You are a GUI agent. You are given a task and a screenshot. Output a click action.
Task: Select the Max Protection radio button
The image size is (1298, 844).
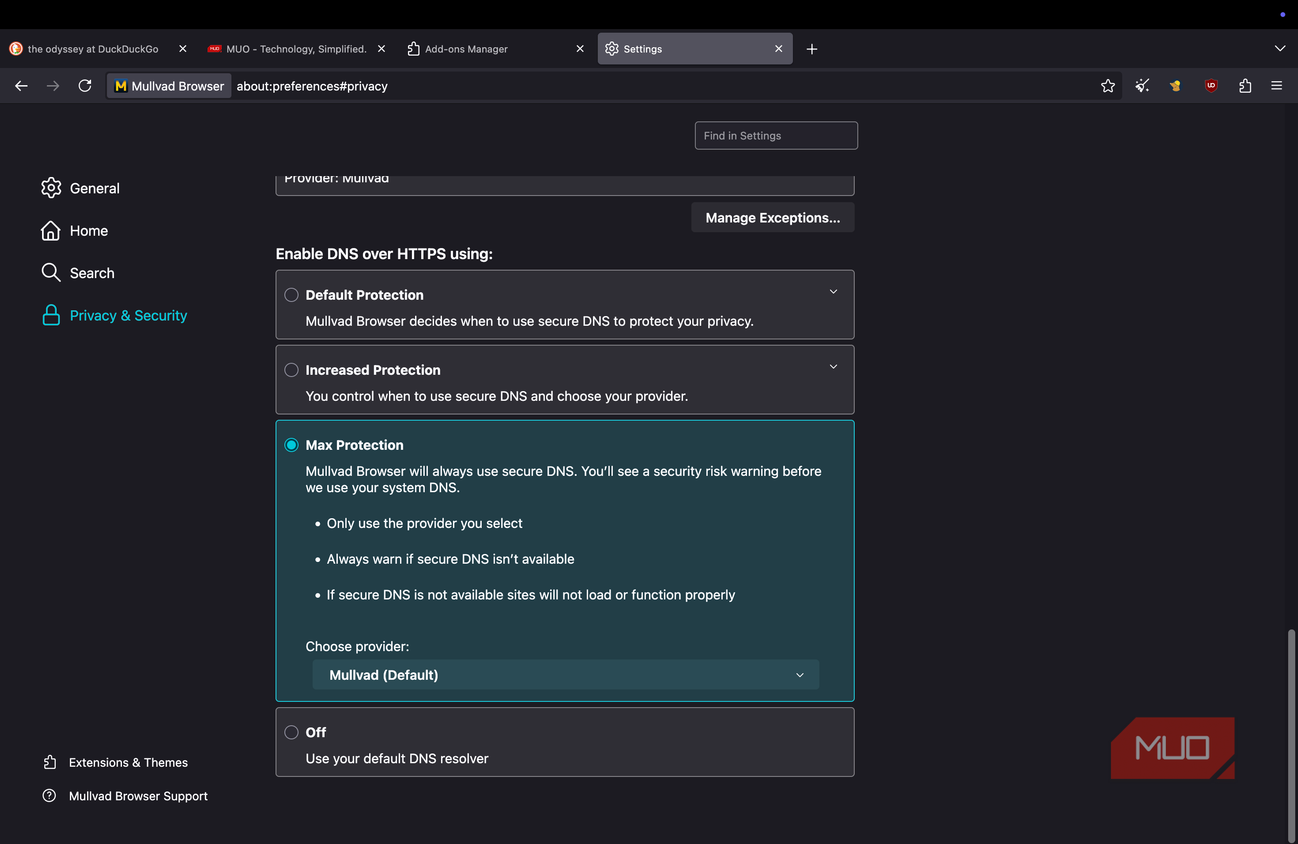[x=291, y=445]
